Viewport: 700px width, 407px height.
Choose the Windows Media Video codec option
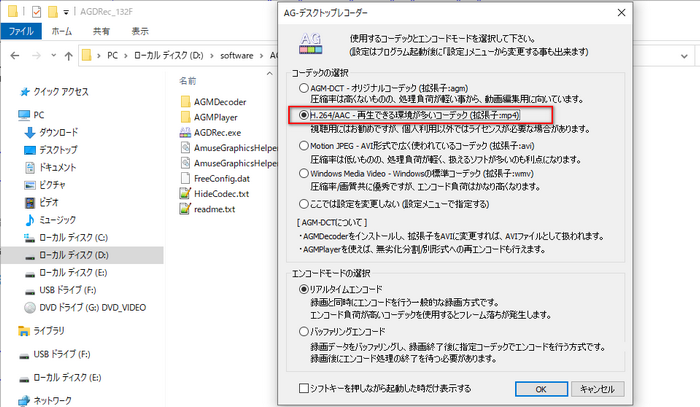[x=304, y=173]
